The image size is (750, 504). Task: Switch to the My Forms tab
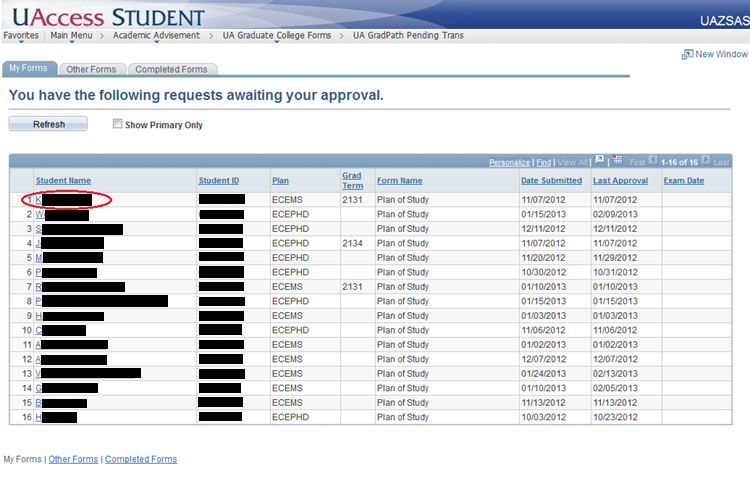click(29, 68)
